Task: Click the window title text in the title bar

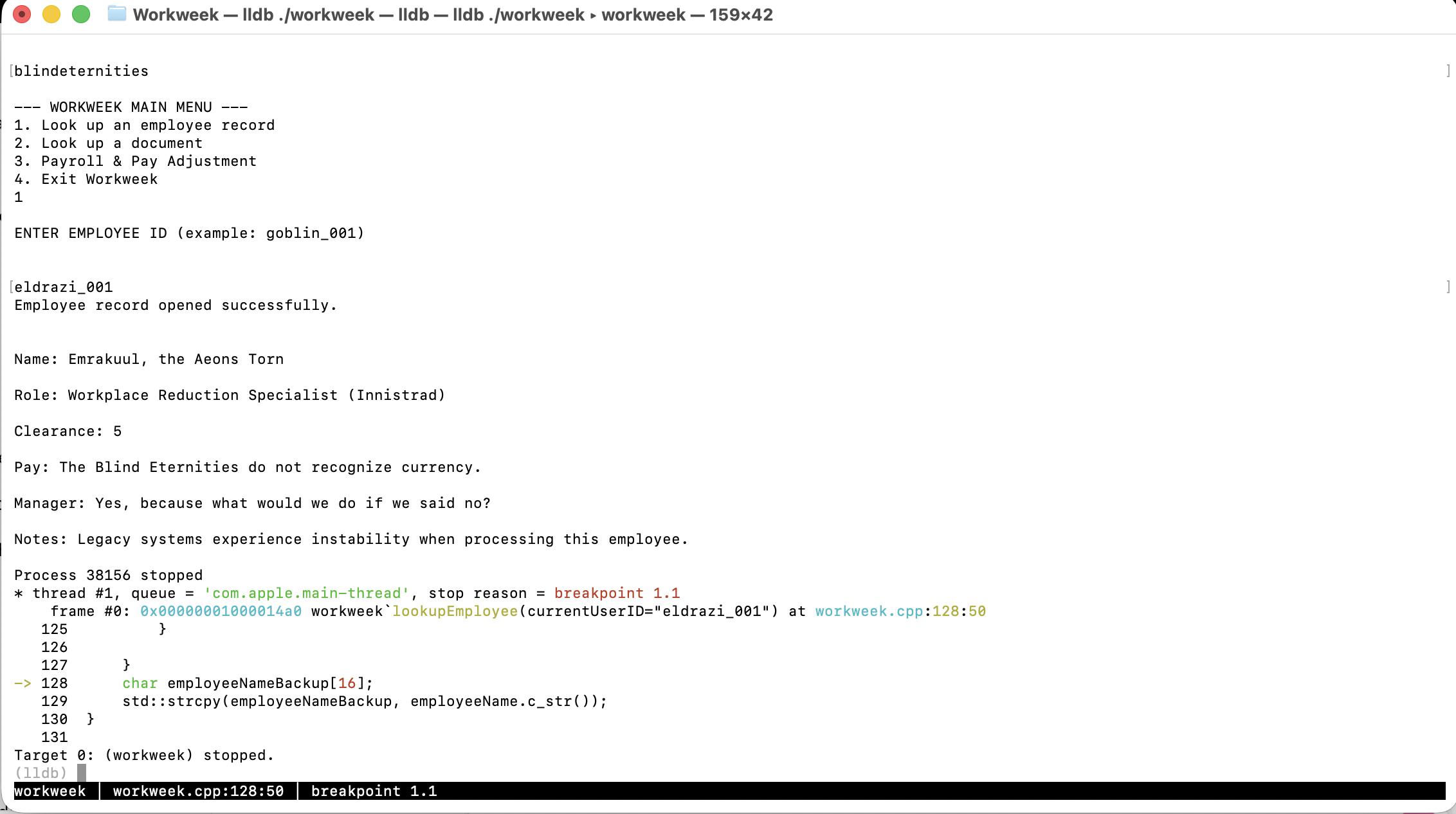Action: (x=453, y=15)
